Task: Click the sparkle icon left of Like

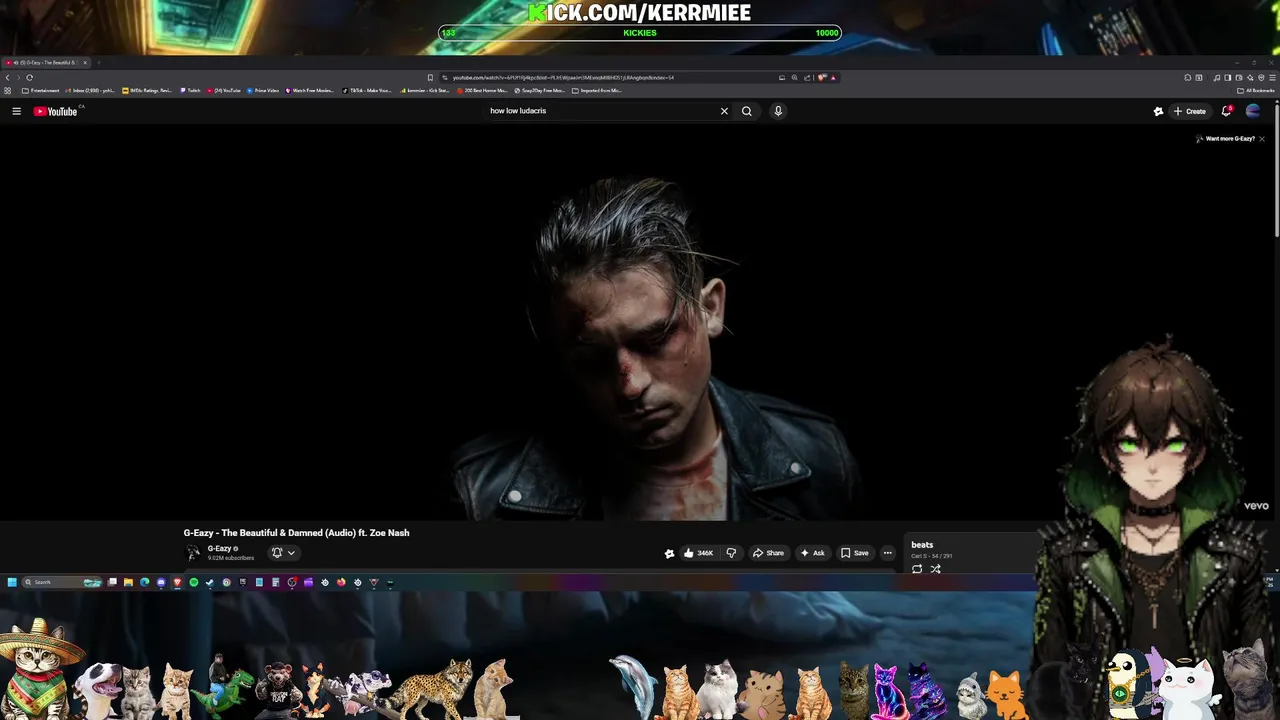Action: pyautogui.click(x=669, y=553)
